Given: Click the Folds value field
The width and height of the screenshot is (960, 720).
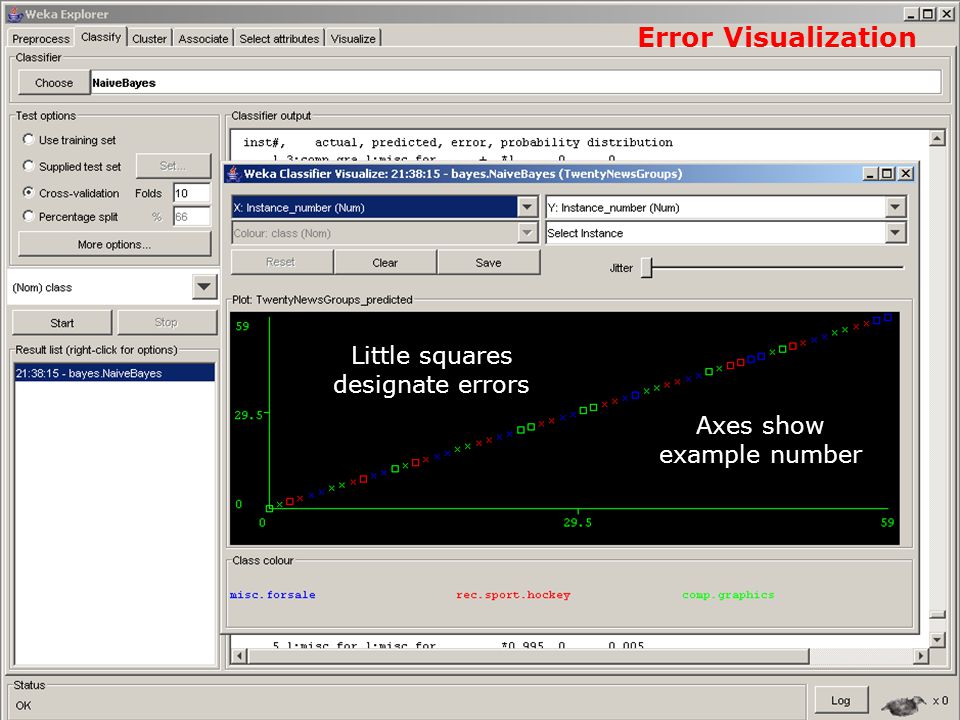Looking at the screenshot, I should 192,193.
